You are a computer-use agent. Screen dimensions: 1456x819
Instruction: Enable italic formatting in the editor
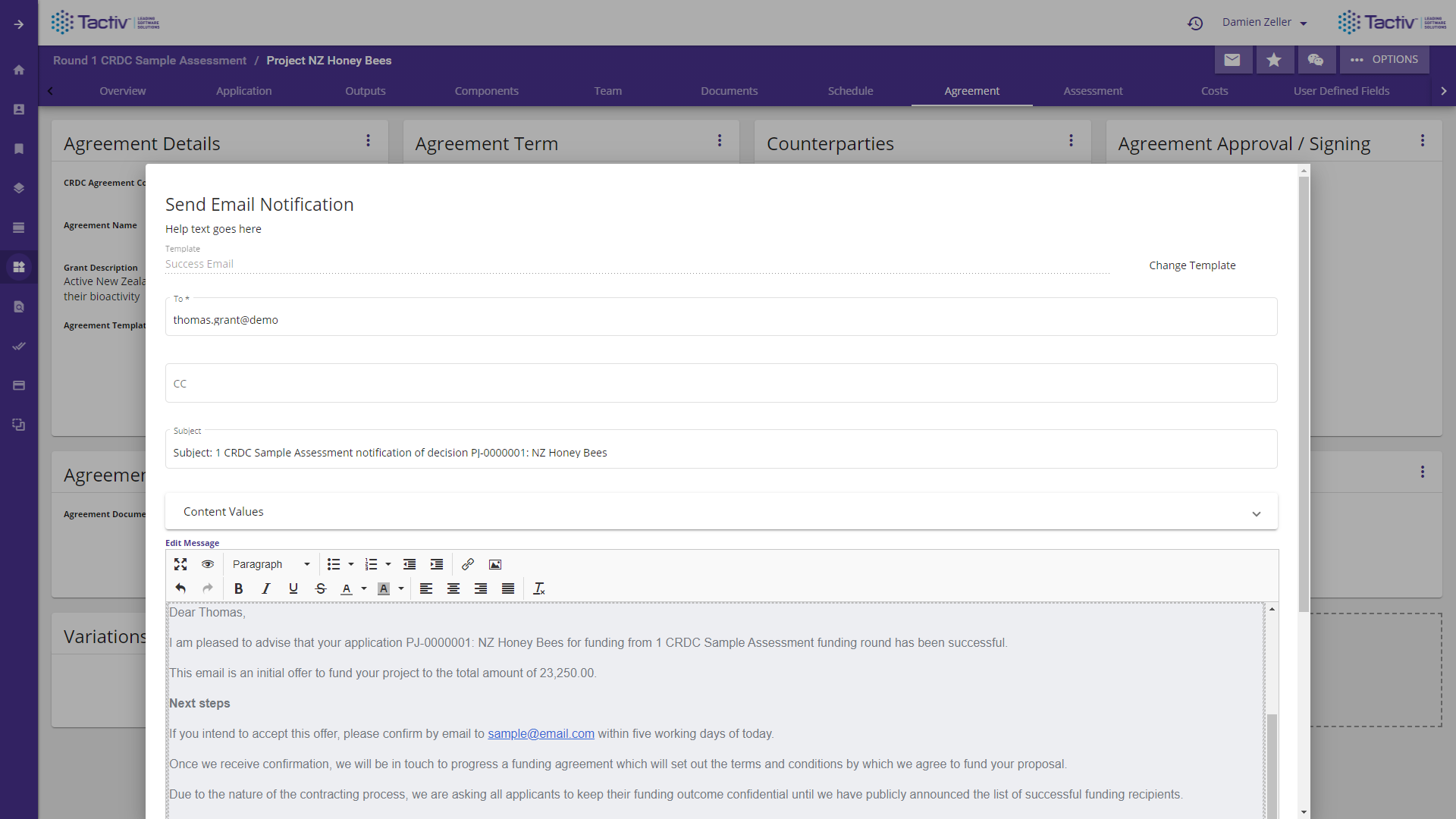pos(265,588)
